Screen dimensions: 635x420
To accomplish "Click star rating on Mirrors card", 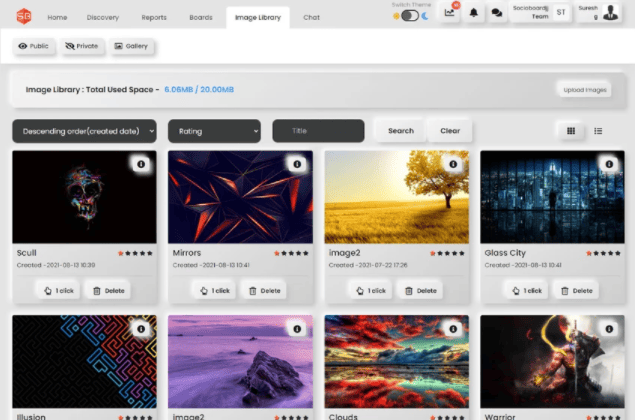I will (291, 253).
